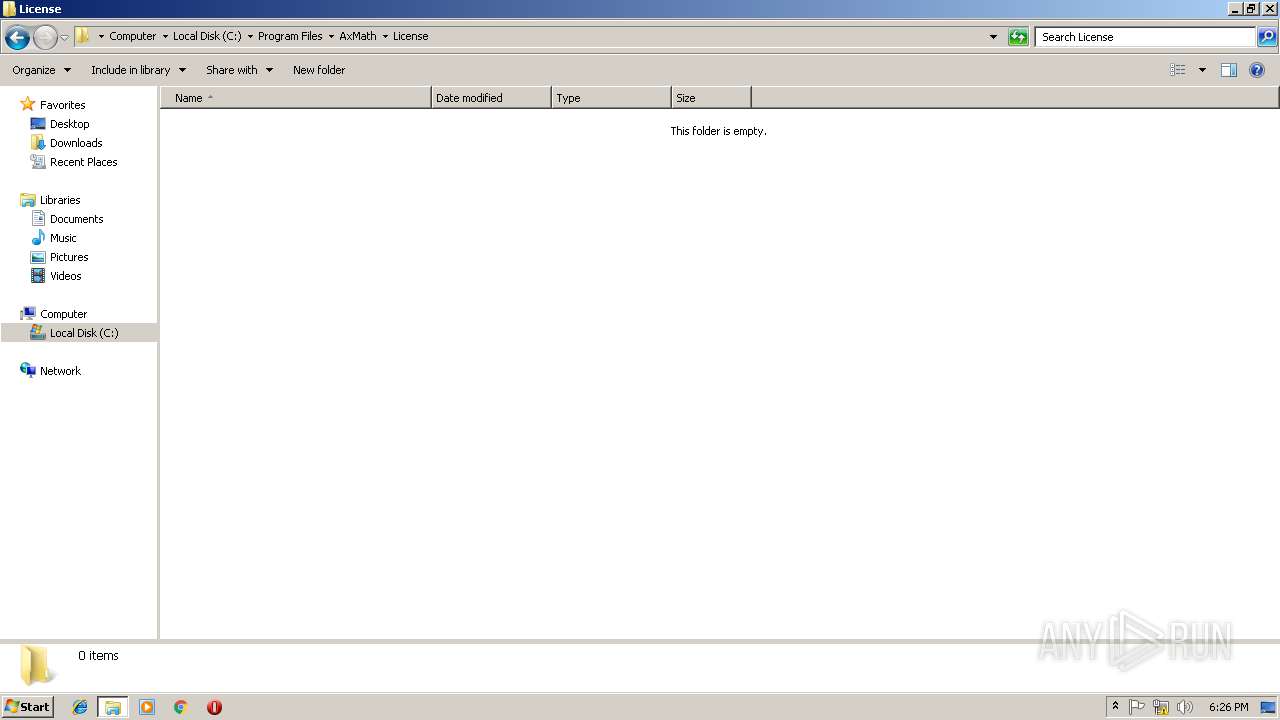Click the folder icon in address bar
The image size is (1280, 720).
tap(83, 36)
